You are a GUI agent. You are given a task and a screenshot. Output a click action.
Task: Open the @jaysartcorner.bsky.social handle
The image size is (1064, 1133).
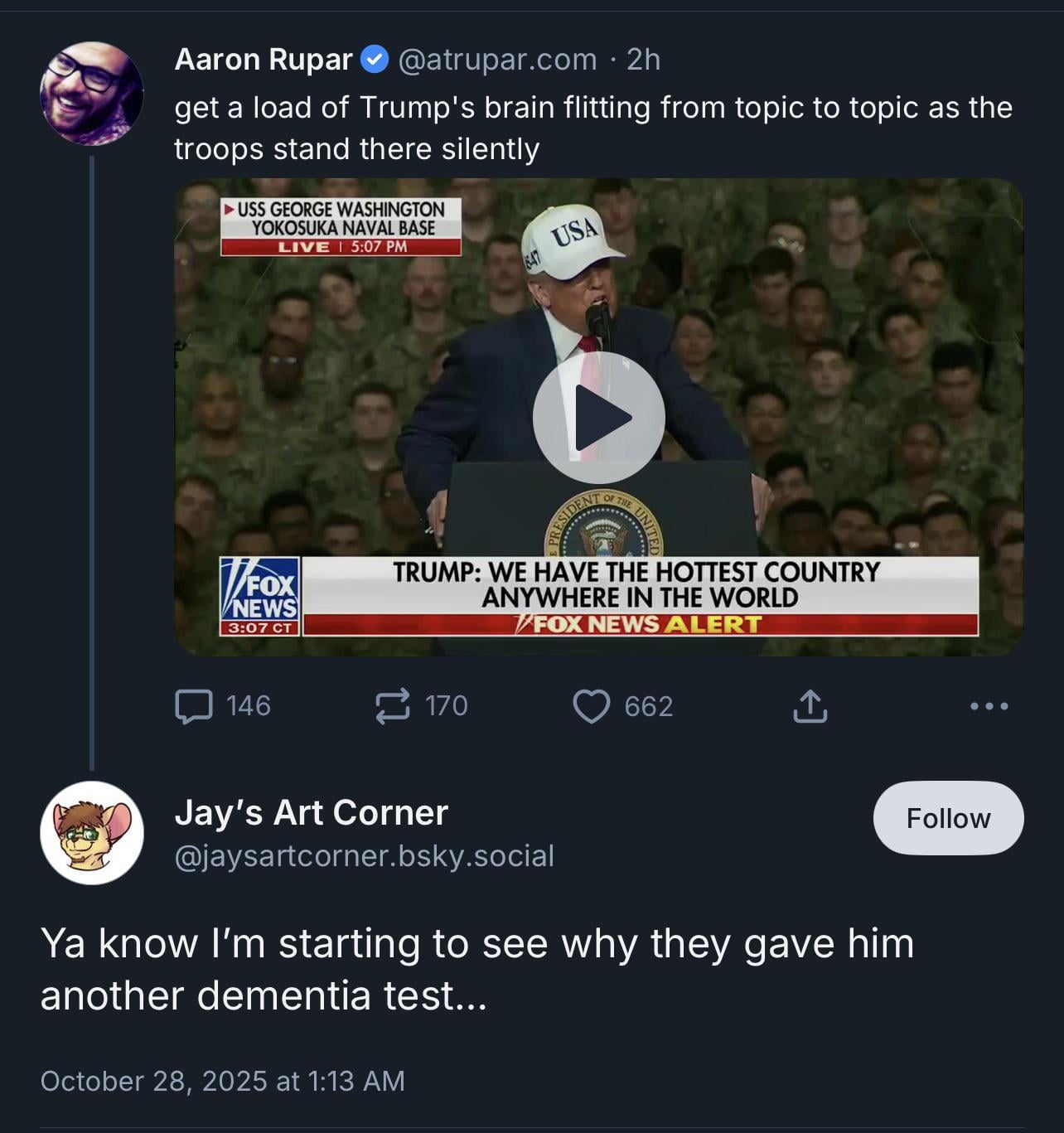[364, 855]
